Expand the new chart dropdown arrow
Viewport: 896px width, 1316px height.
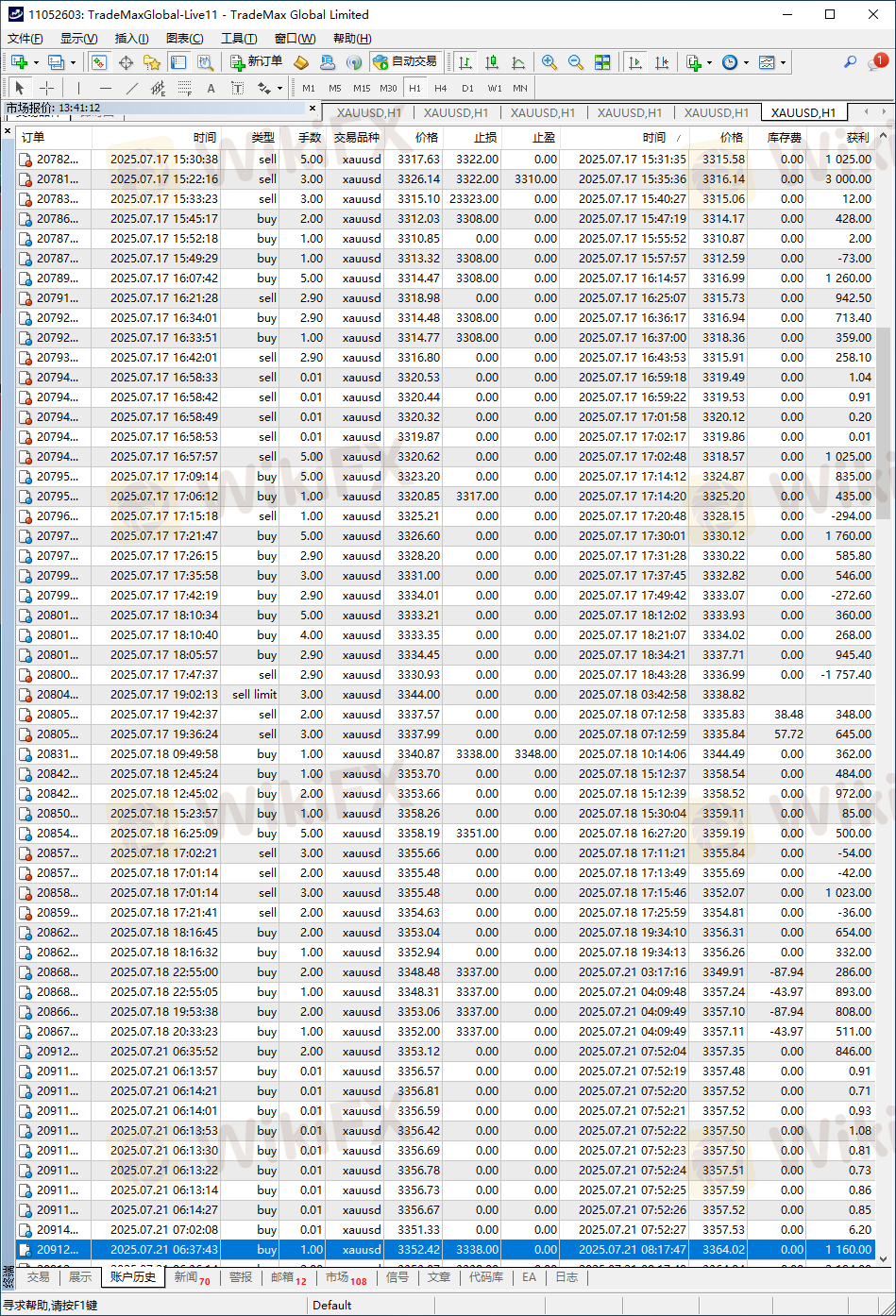pyautogui.click(x=36, y=62)
